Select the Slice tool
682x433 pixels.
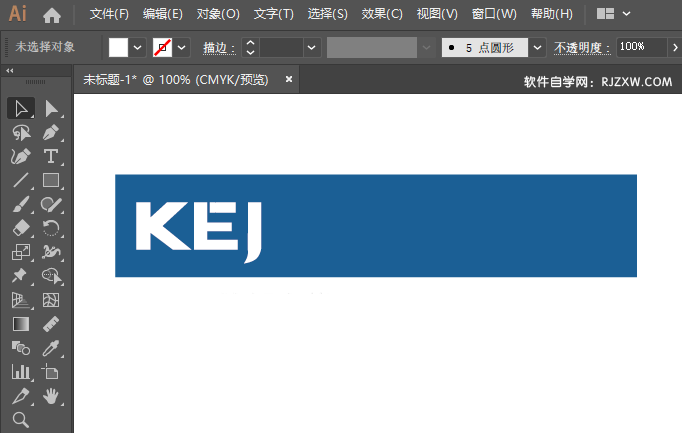coord(21,396)
